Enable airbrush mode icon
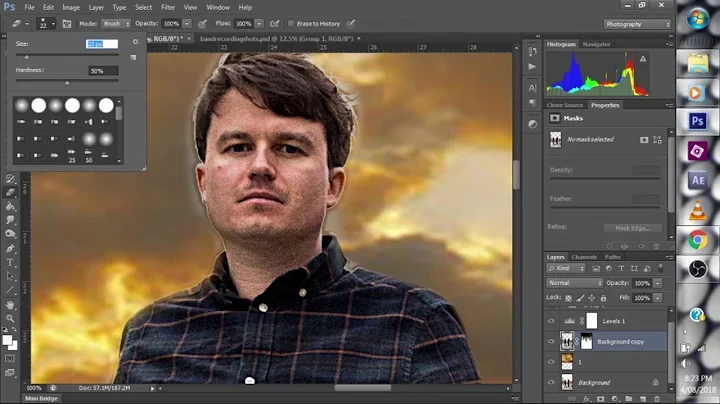The width and height of the screenshot is (720, 404). point(275,24)
